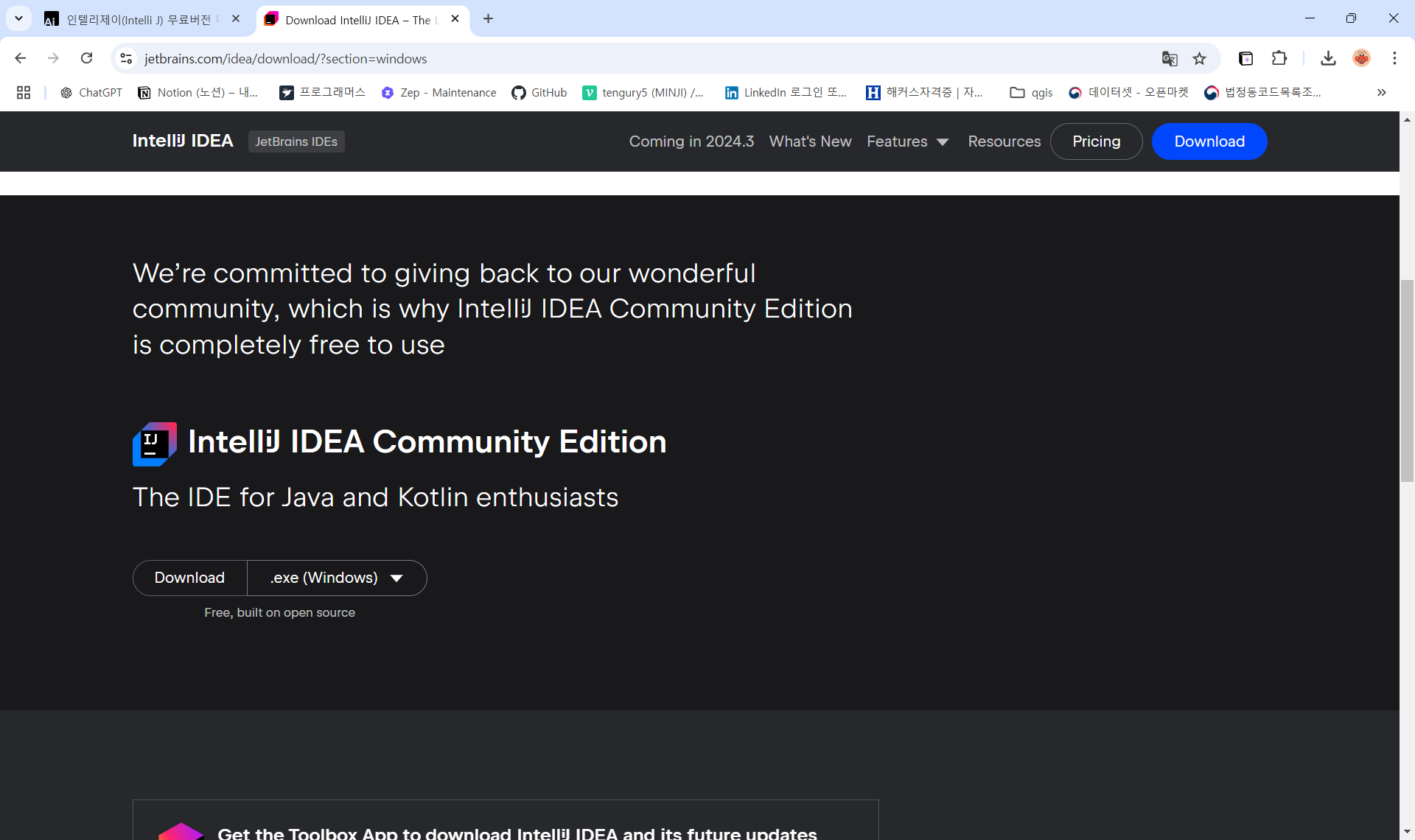The height and width of the screenshot is (840, 1415).
Task: Expand hidden bookmarks with the chevron
Action: 1381,92
